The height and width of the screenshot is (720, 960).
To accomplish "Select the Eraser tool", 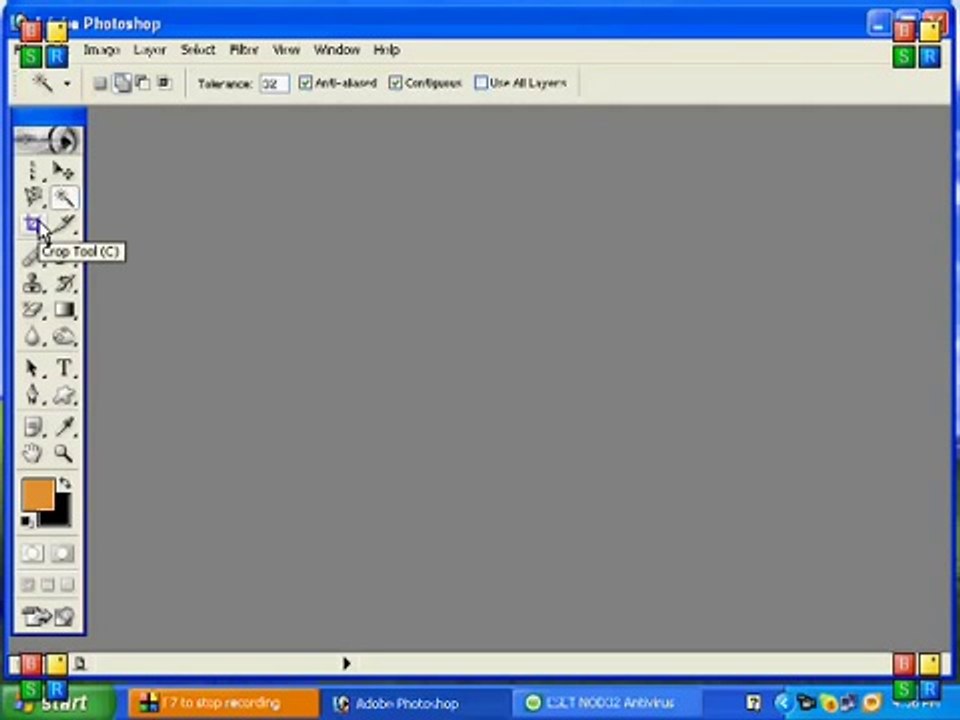I will (x=33, y=310).
